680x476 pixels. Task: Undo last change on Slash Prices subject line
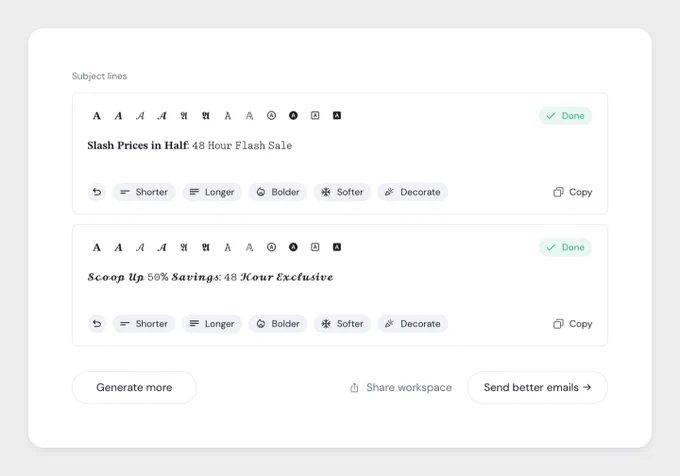[x=97, y=192]
